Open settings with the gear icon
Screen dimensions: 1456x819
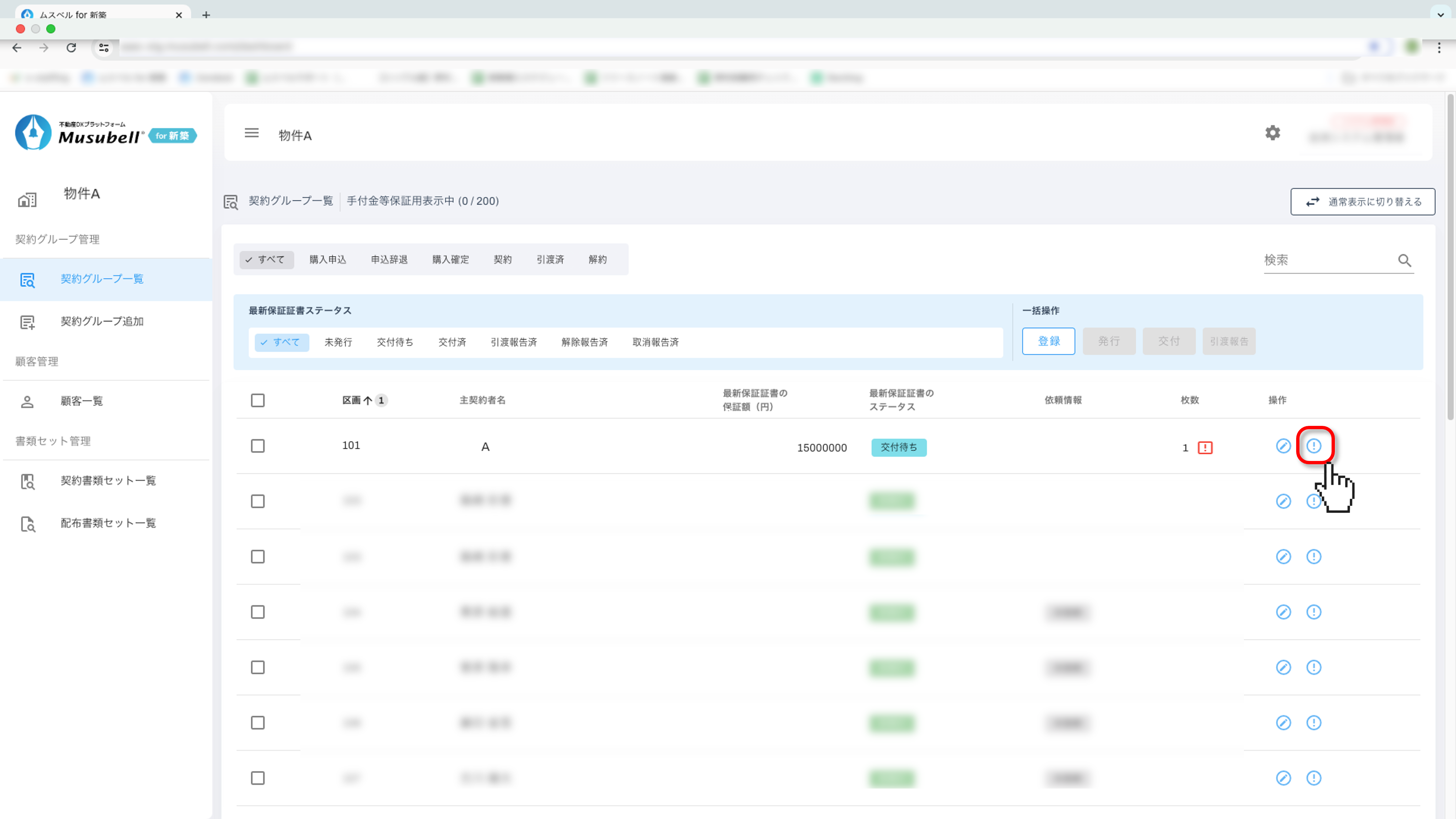click(x=1272, y=133)
